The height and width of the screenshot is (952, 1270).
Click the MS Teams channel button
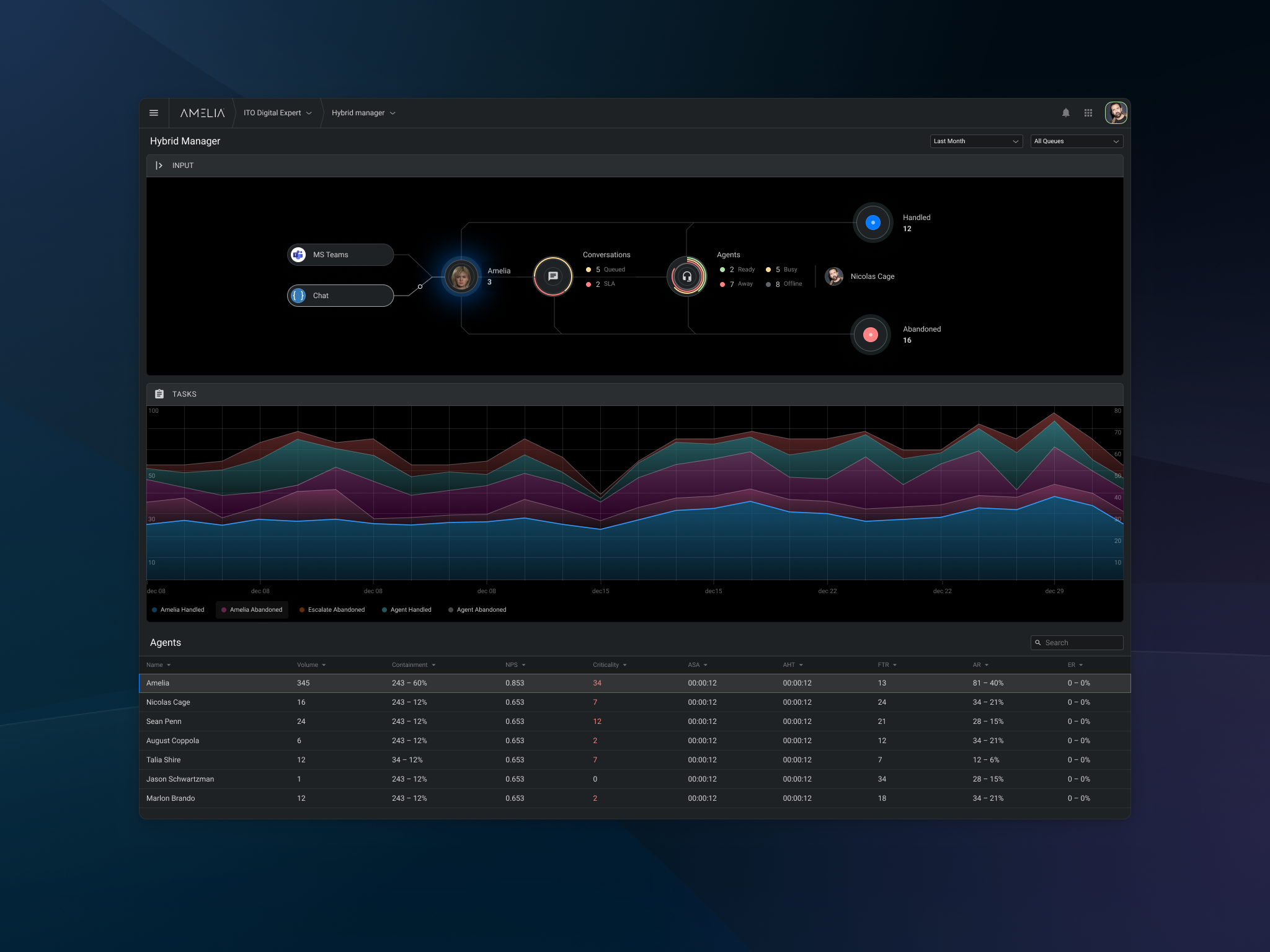coord(340,255)
